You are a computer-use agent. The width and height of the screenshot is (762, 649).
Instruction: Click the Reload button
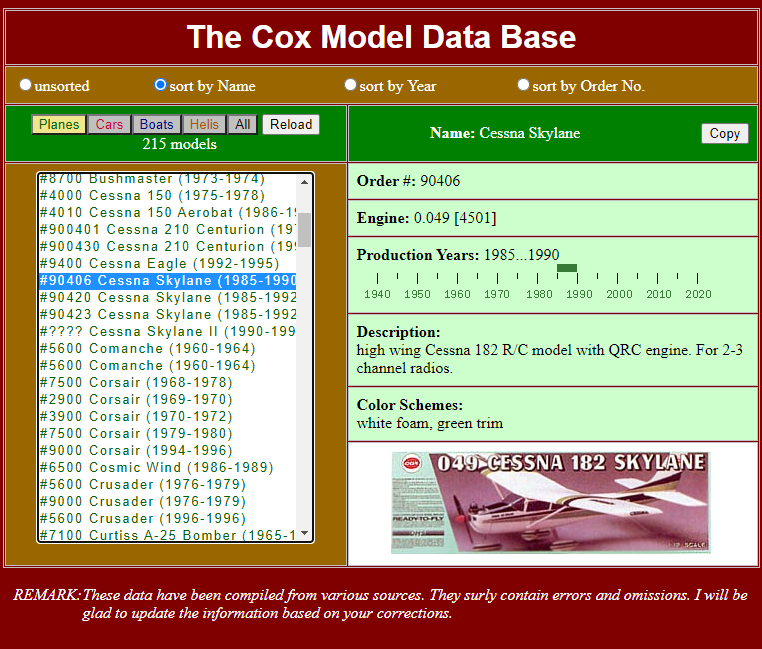[291, 124]
